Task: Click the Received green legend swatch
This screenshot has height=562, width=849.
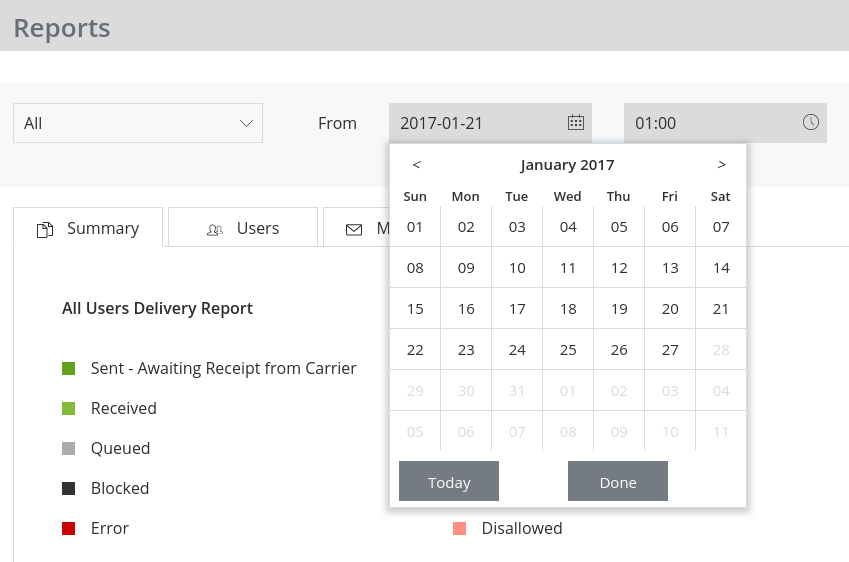Action: click(x=68, y=408)
